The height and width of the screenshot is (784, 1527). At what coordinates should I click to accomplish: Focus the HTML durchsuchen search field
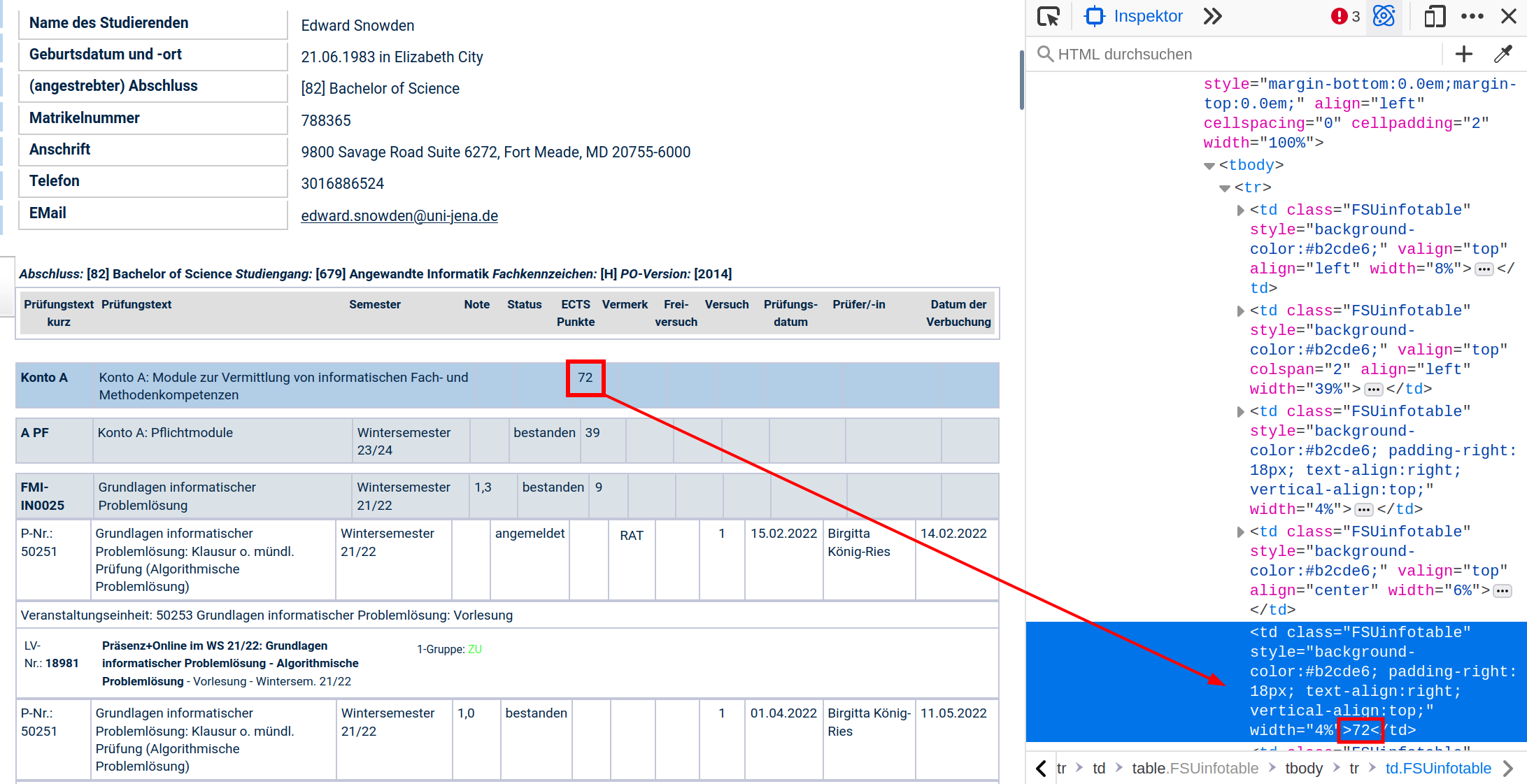point(1238,54)
